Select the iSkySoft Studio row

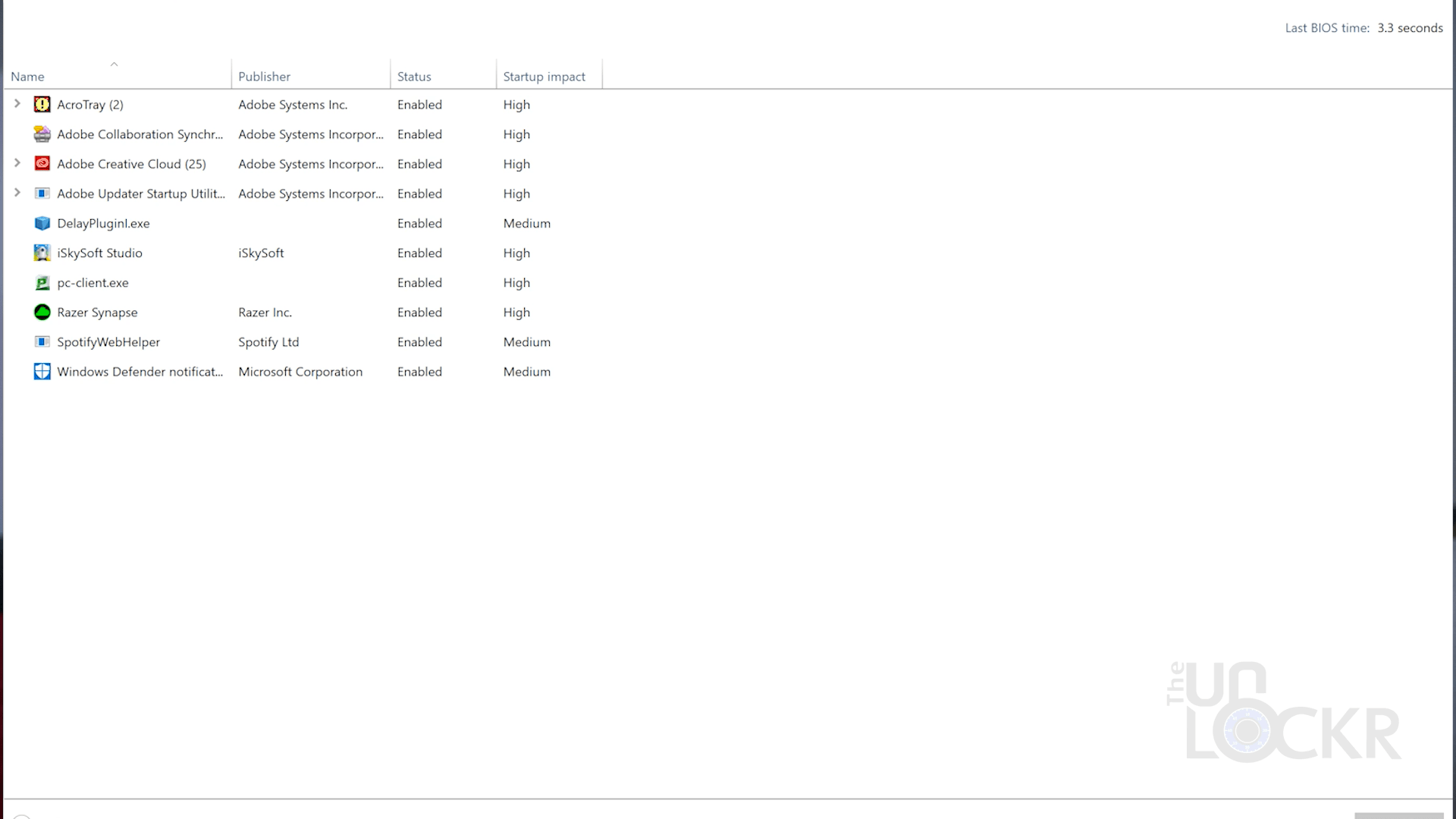point(99,253)
